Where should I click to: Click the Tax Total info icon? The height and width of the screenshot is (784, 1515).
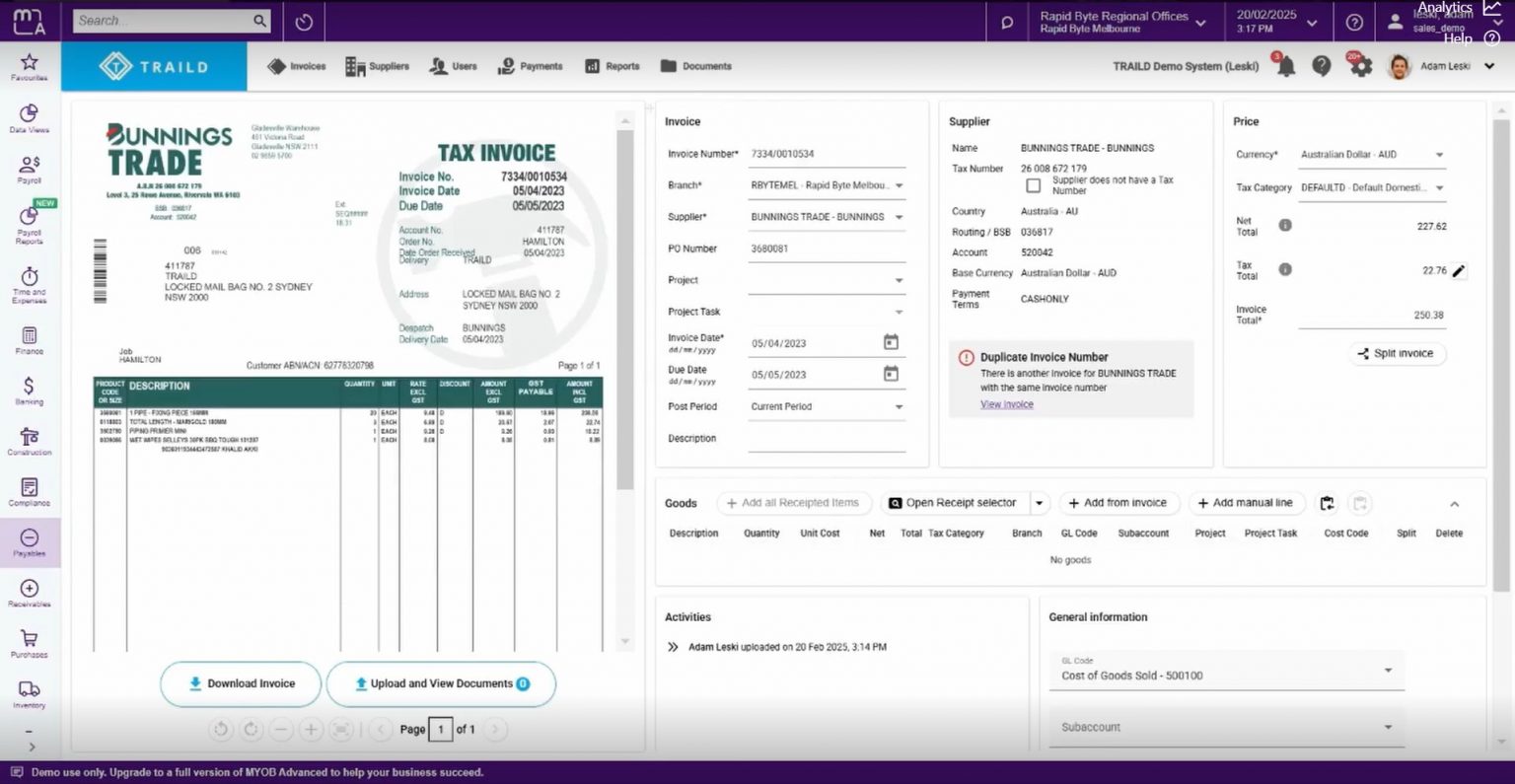tap(1285, 269)
